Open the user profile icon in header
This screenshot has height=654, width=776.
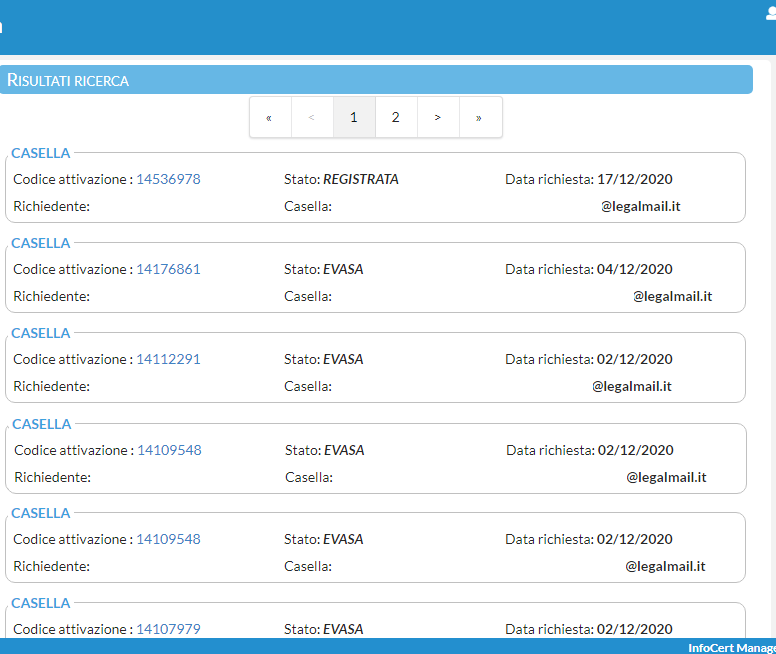[x=769, y=13]
